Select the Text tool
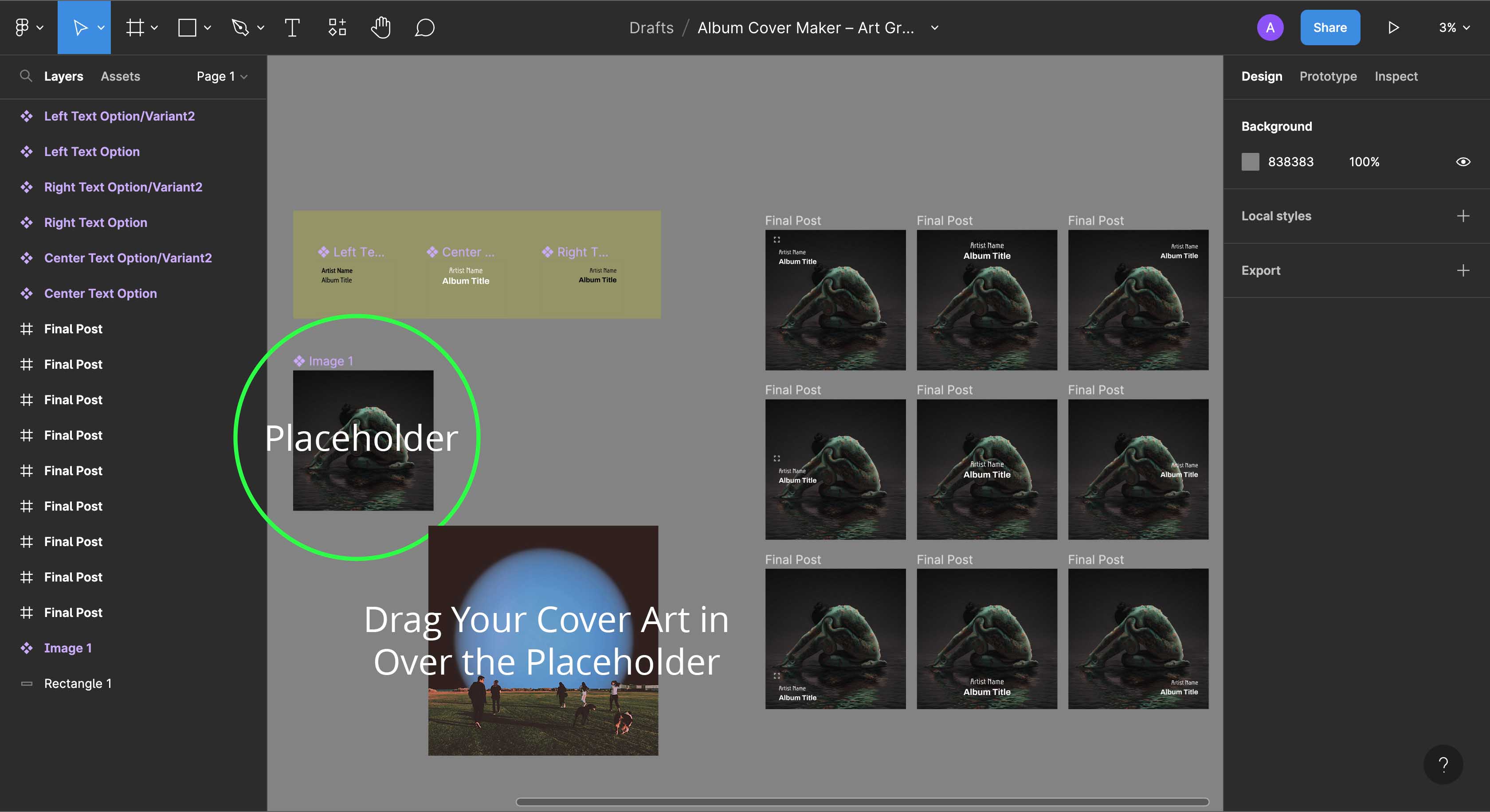Screen dimensions: 1490x812 click(x=292, y=28)
